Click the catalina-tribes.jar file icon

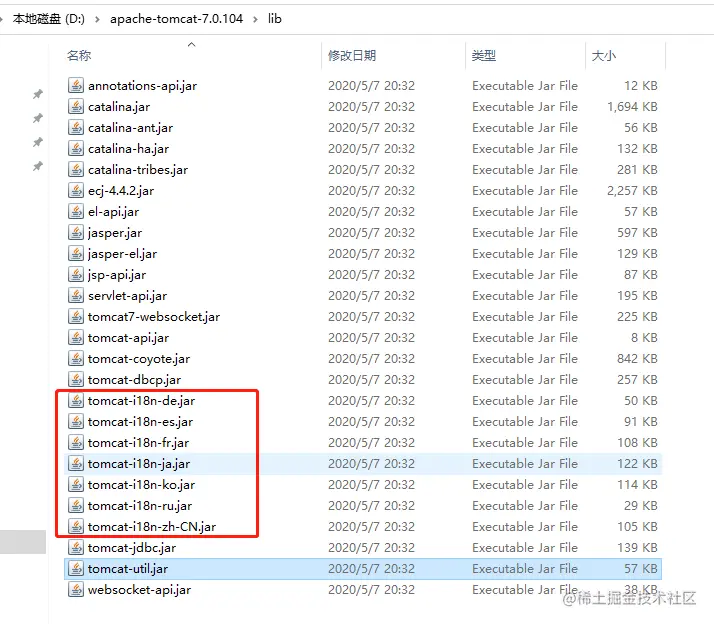[x=76, y=169]
